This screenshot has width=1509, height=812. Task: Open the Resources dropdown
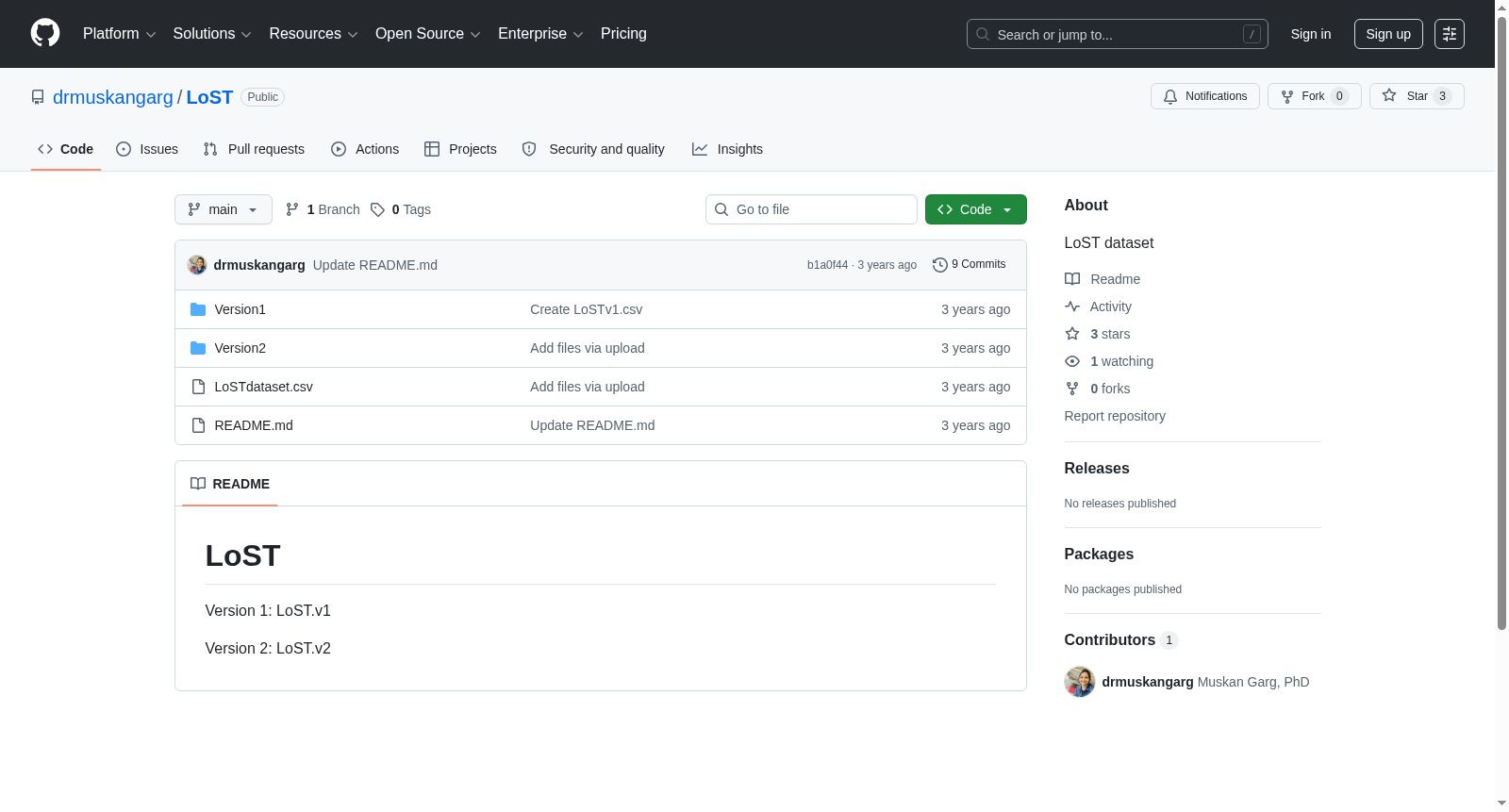(x=313, y=34)
